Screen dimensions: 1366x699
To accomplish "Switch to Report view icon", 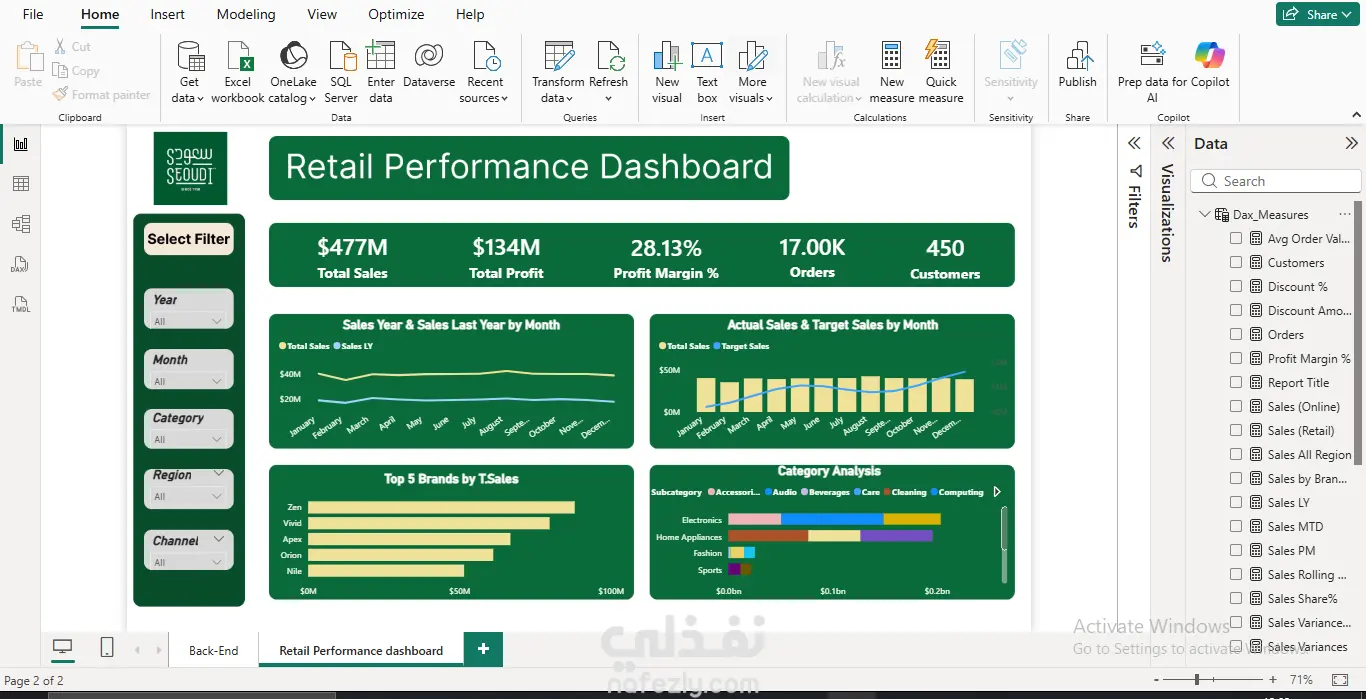I will point(20,144).
